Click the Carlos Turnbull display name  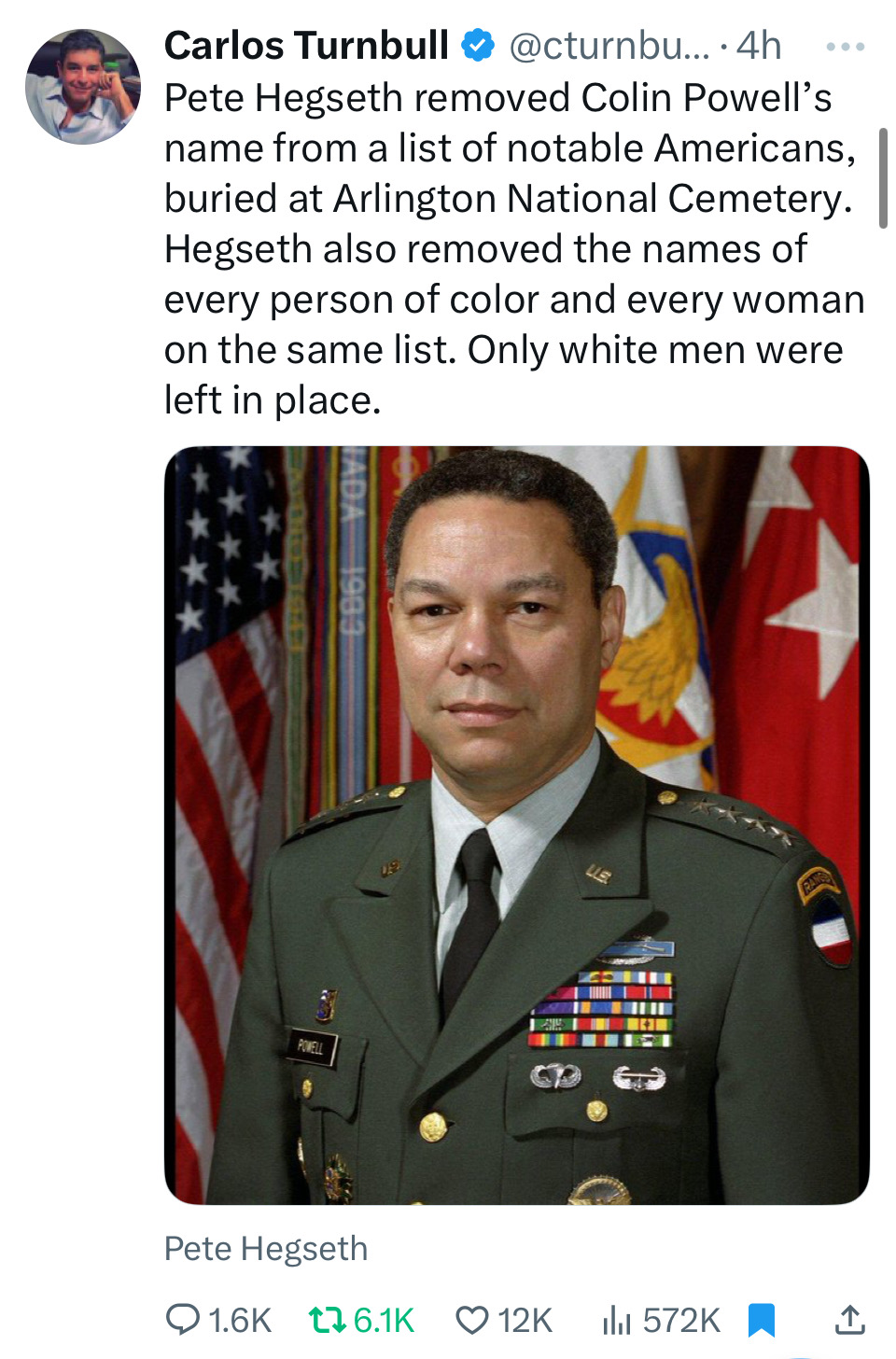click(306, 46)
